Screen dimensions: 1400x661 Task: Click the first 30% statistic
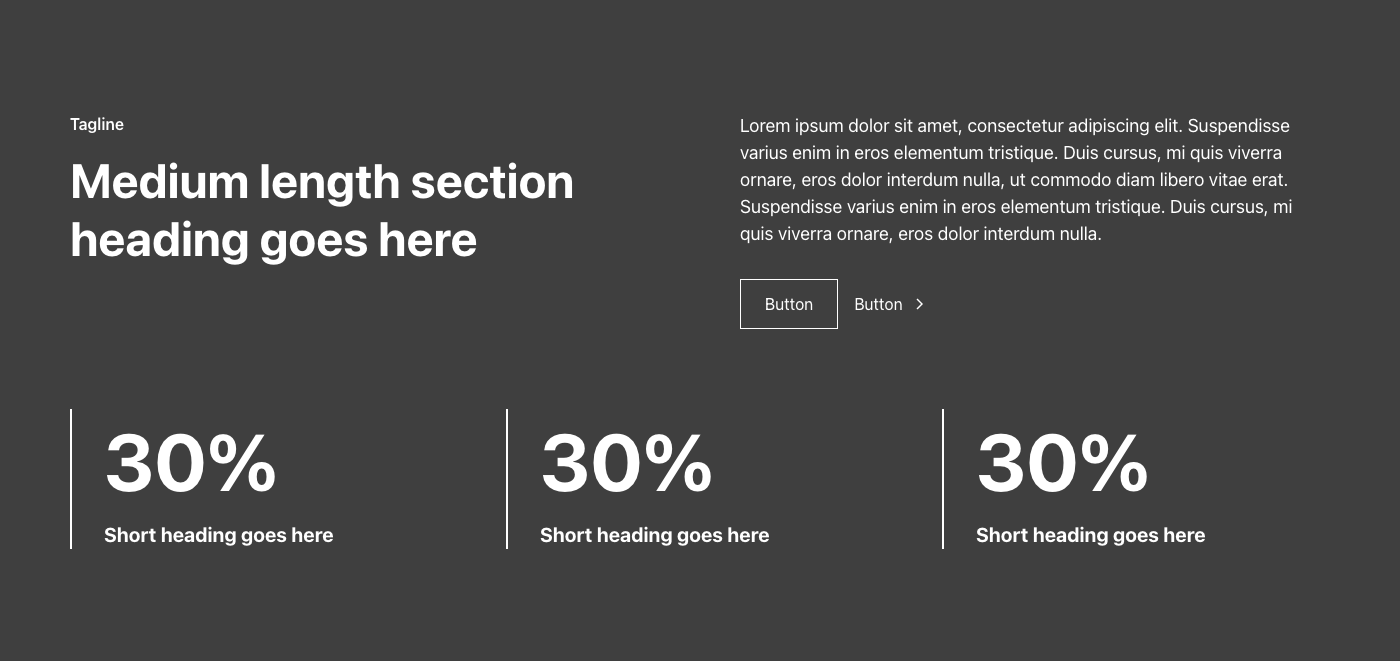coord(191,461)
